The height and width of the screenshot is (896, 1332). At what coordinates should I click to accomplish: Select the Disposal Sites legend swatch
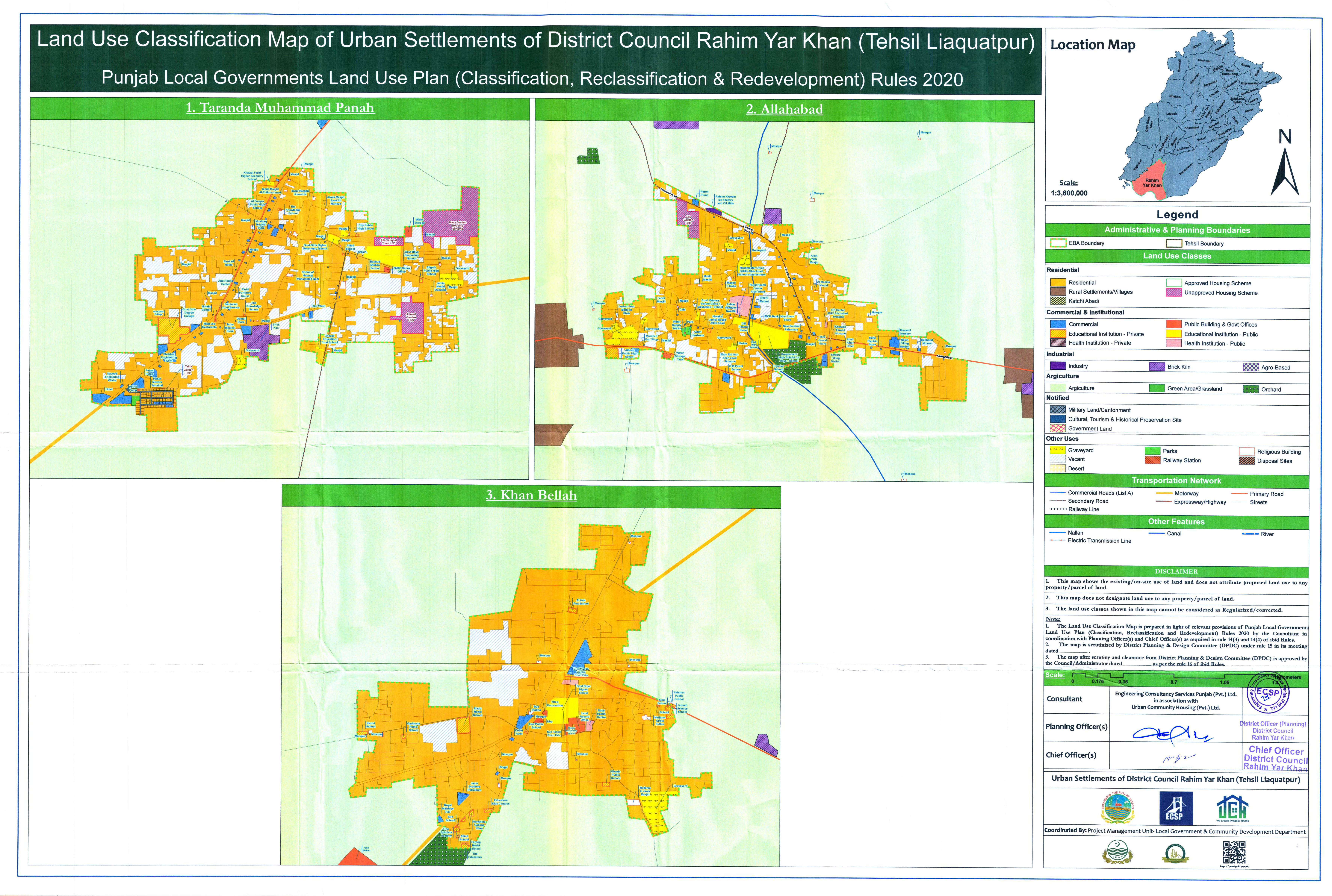pos(1247,461)
